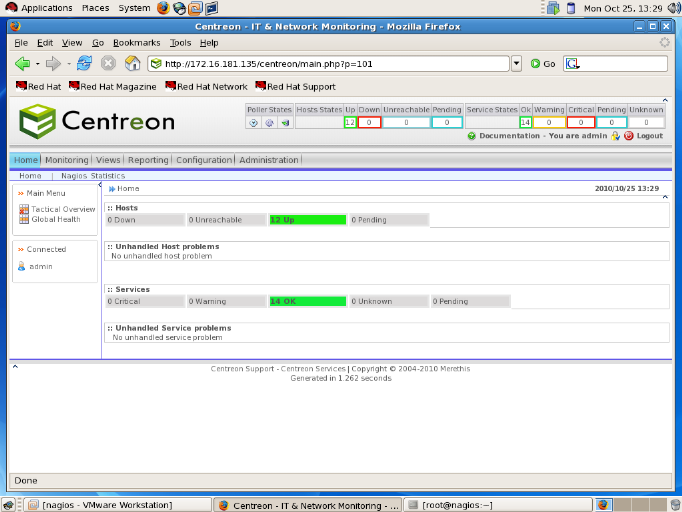
Task: Click the green Go button
Action: [x=543, y=64]
